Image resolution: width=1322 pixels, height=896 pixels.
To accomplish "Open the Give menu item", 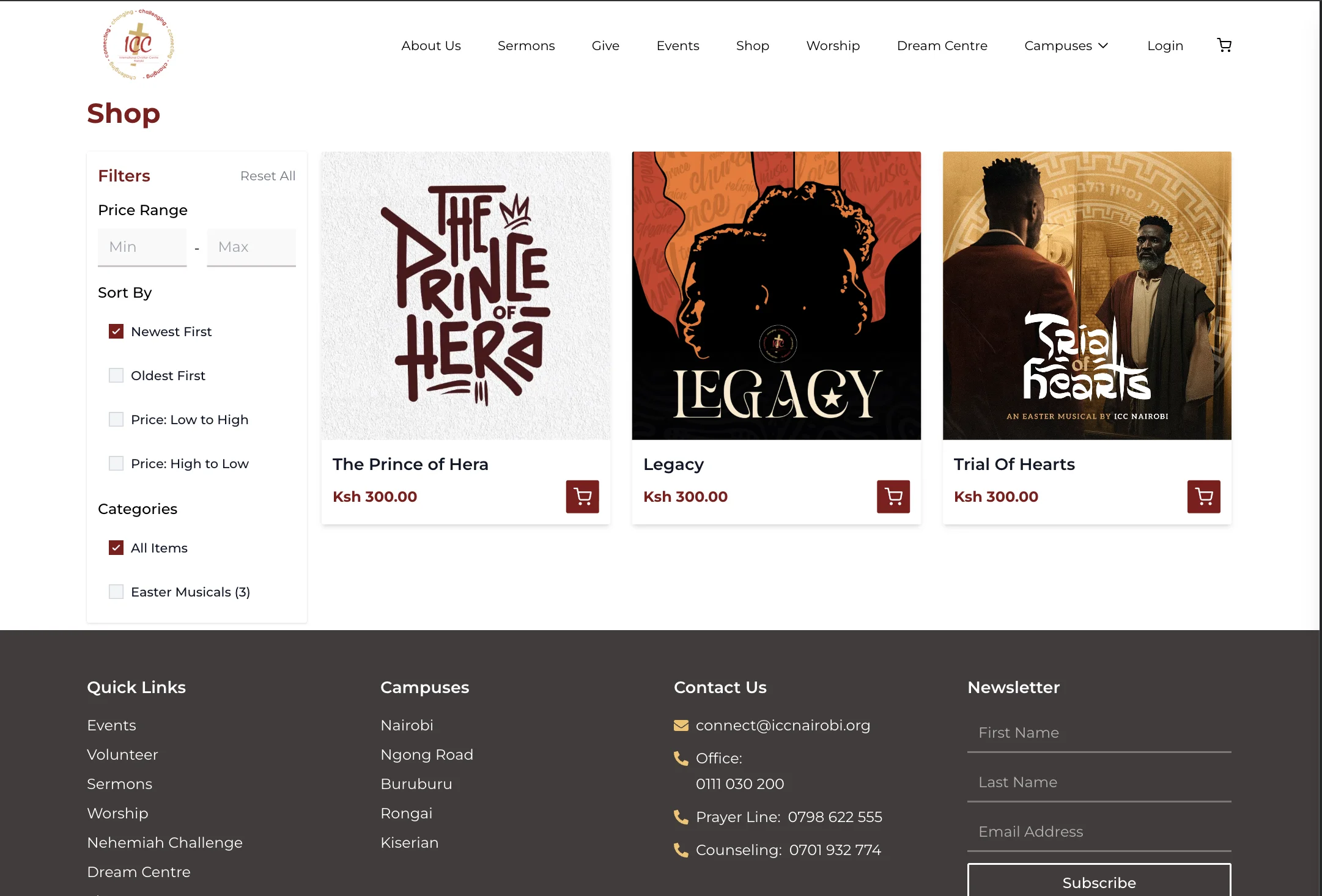I will (605, 46).
